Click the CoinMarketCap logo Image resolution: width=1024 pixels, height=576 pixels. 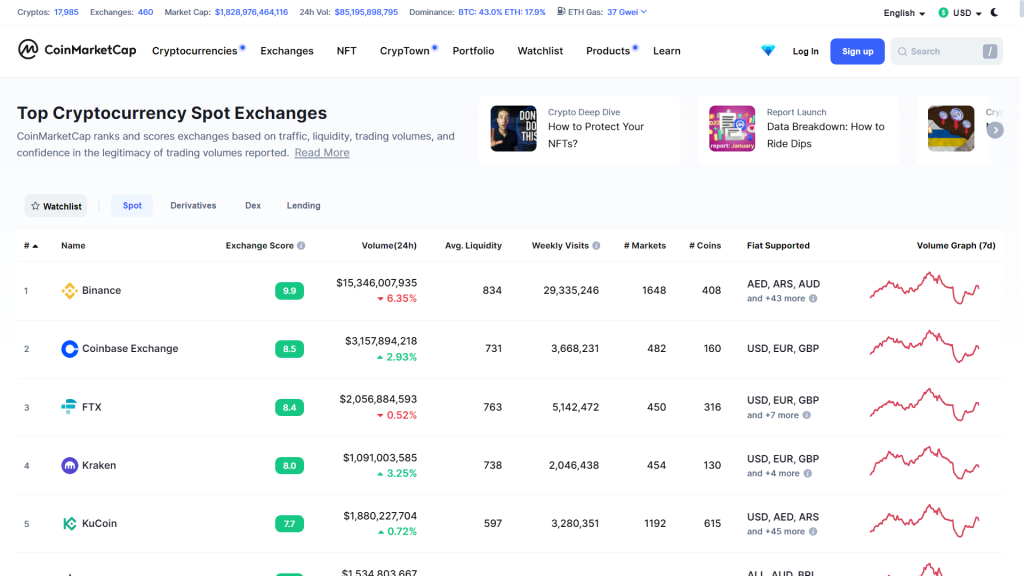tap(77, 50)
